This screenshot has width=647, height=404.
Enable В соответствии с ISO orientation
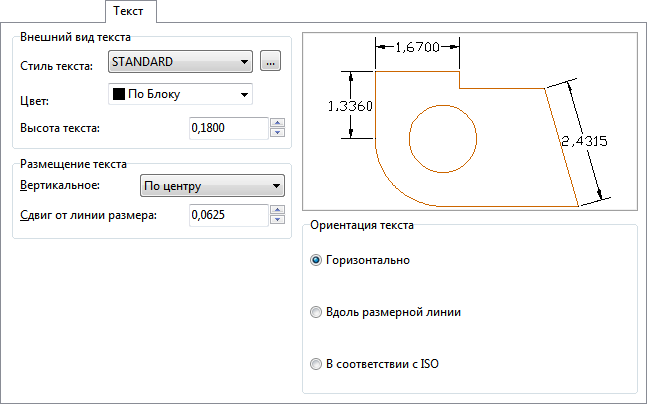click(317, 364)
